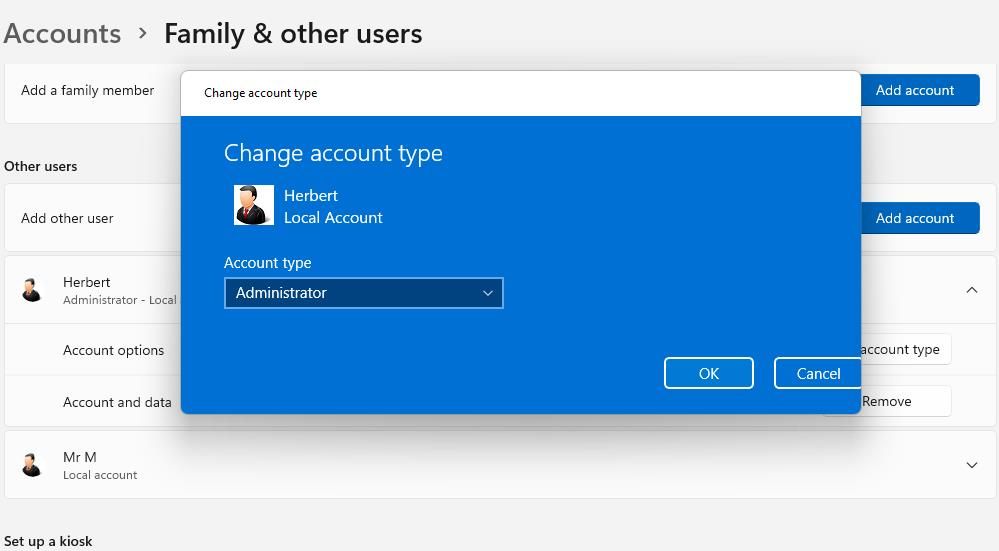The height and width of the screenshot is (551, 999).
Task: Select the Mr M local account name
Action: pyautogui.click(x=80, y=457)
